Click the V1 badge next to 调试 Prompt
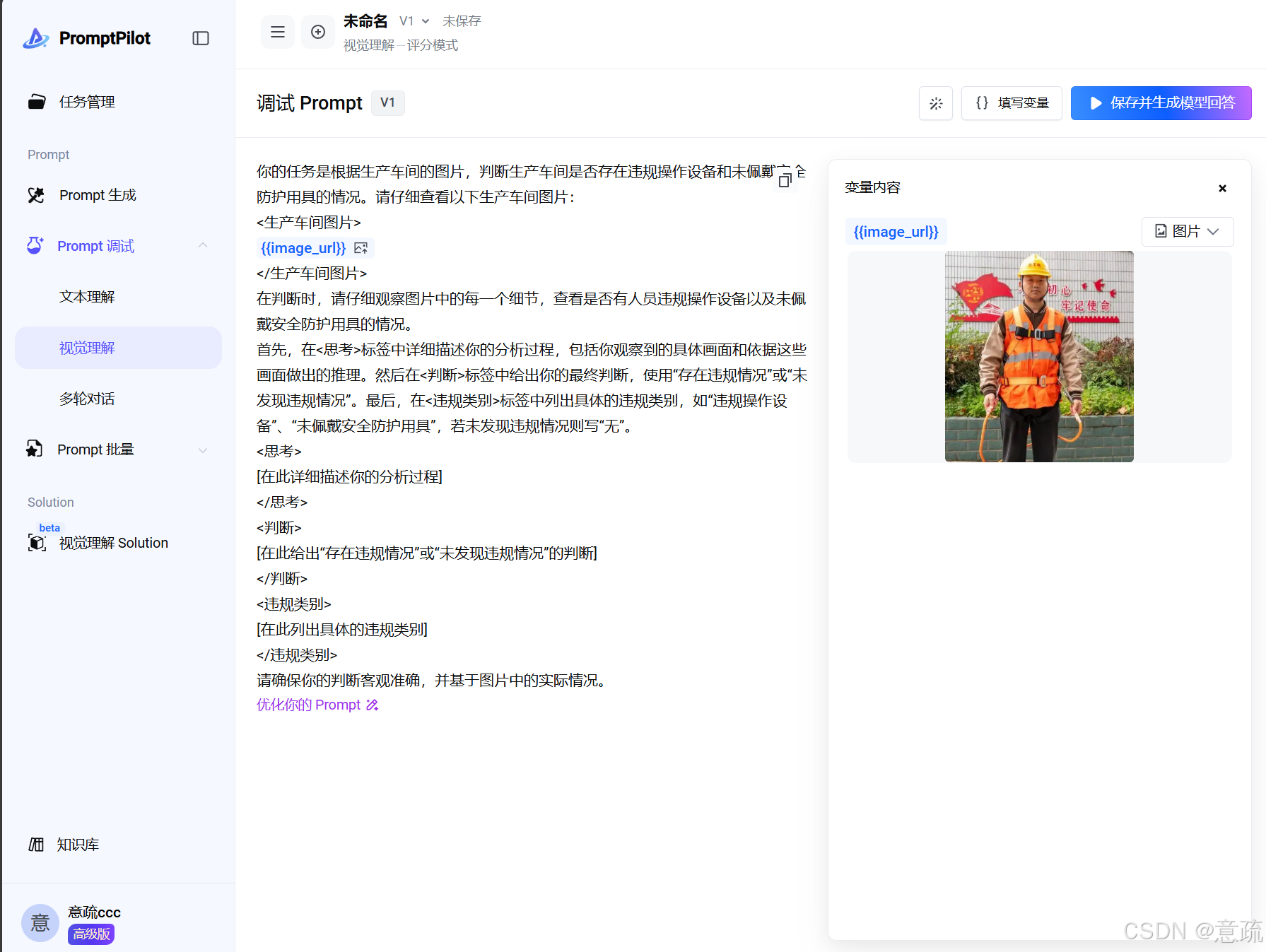 click(x=387, y=103)
